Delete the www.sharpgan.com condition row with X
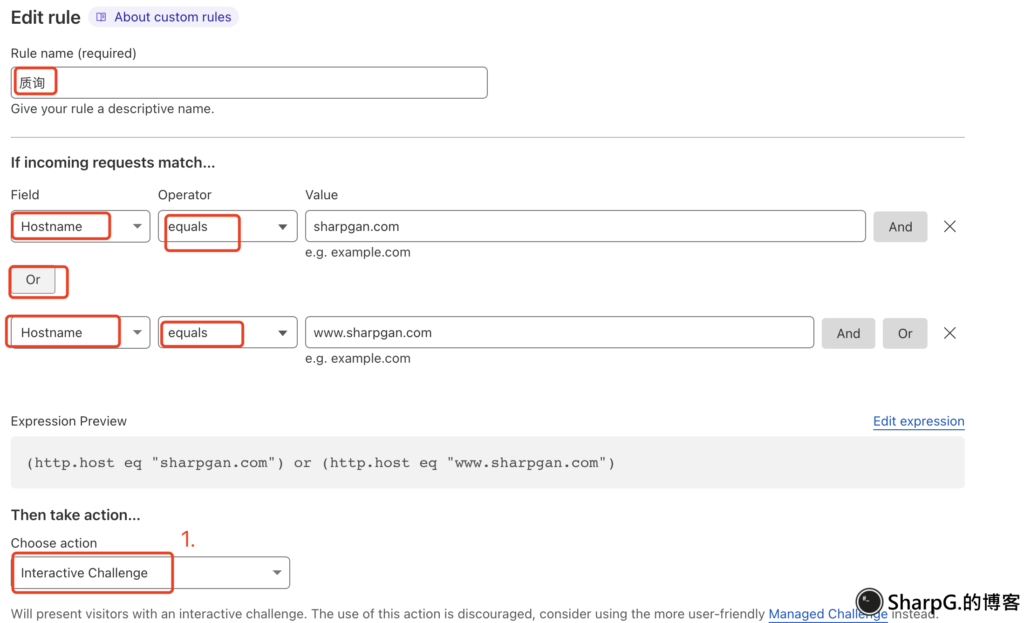 click(x=949, y=333)
